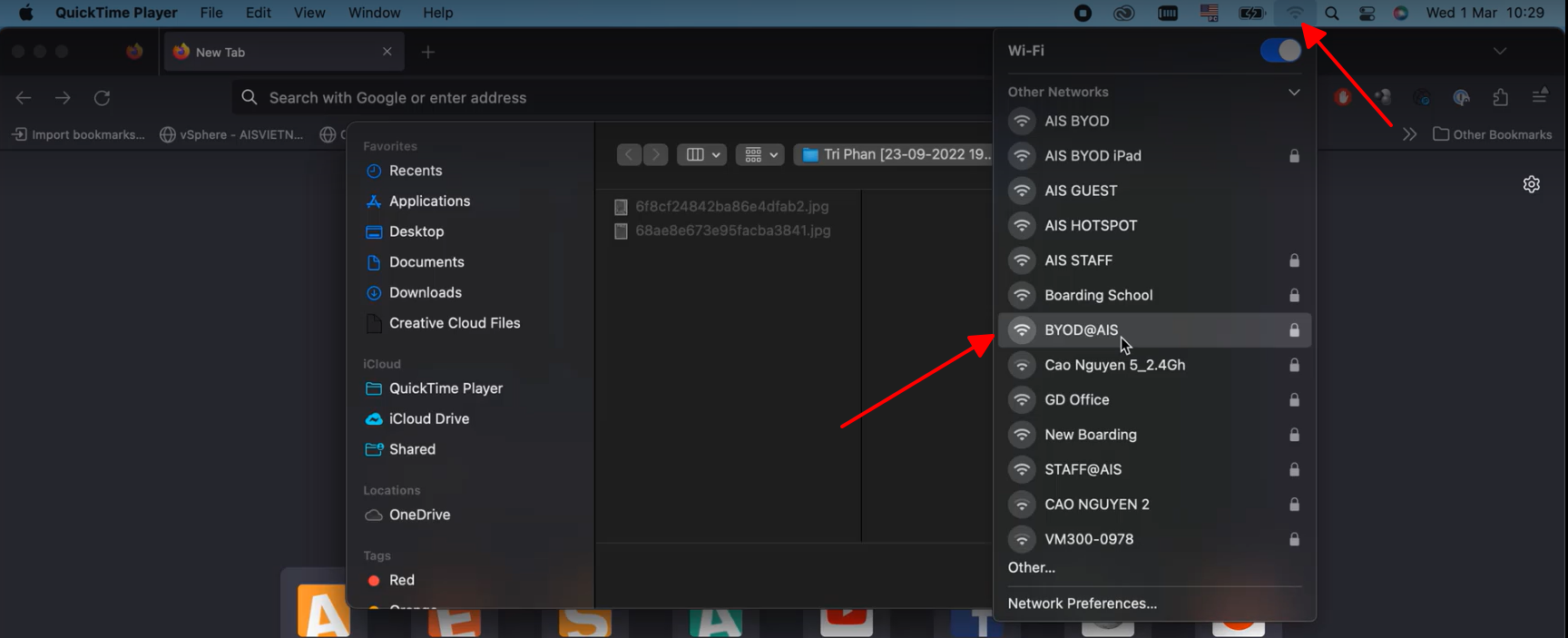The width and height of the screenshot is (1568, 638).
Task: Open Spotlight search in menu bar
Action: [x=1331, y=13]
